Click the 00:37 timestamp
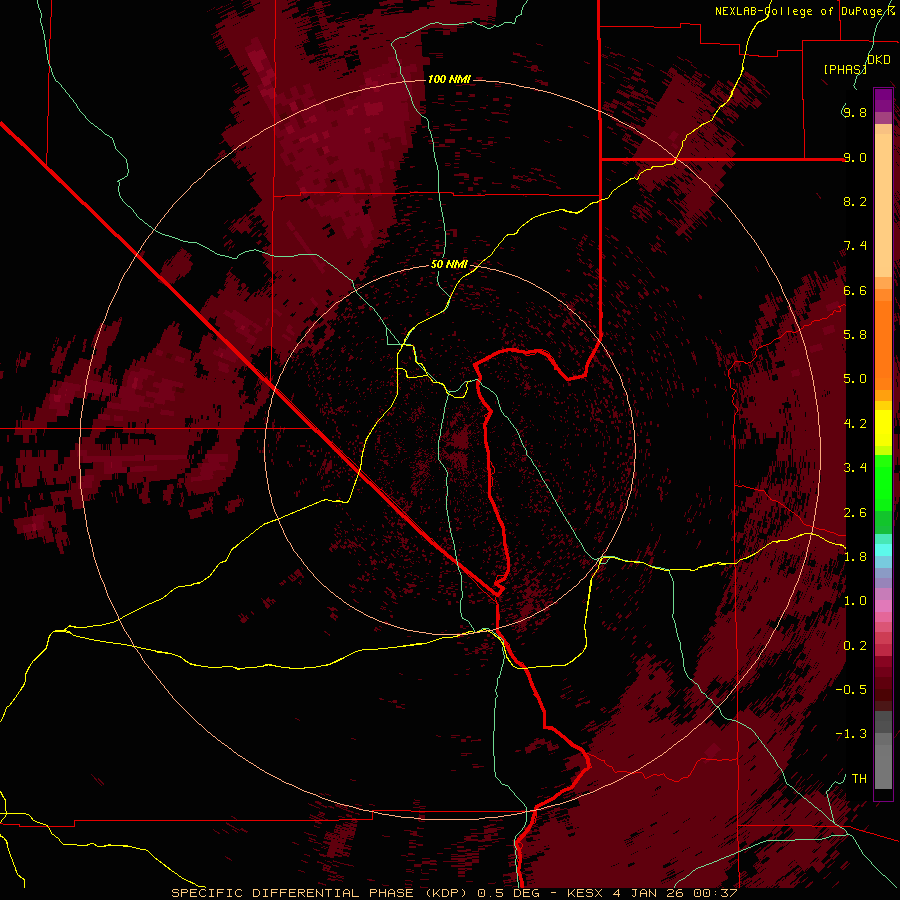900x900 pixels. pyautogui.click(x=715, y=893)
